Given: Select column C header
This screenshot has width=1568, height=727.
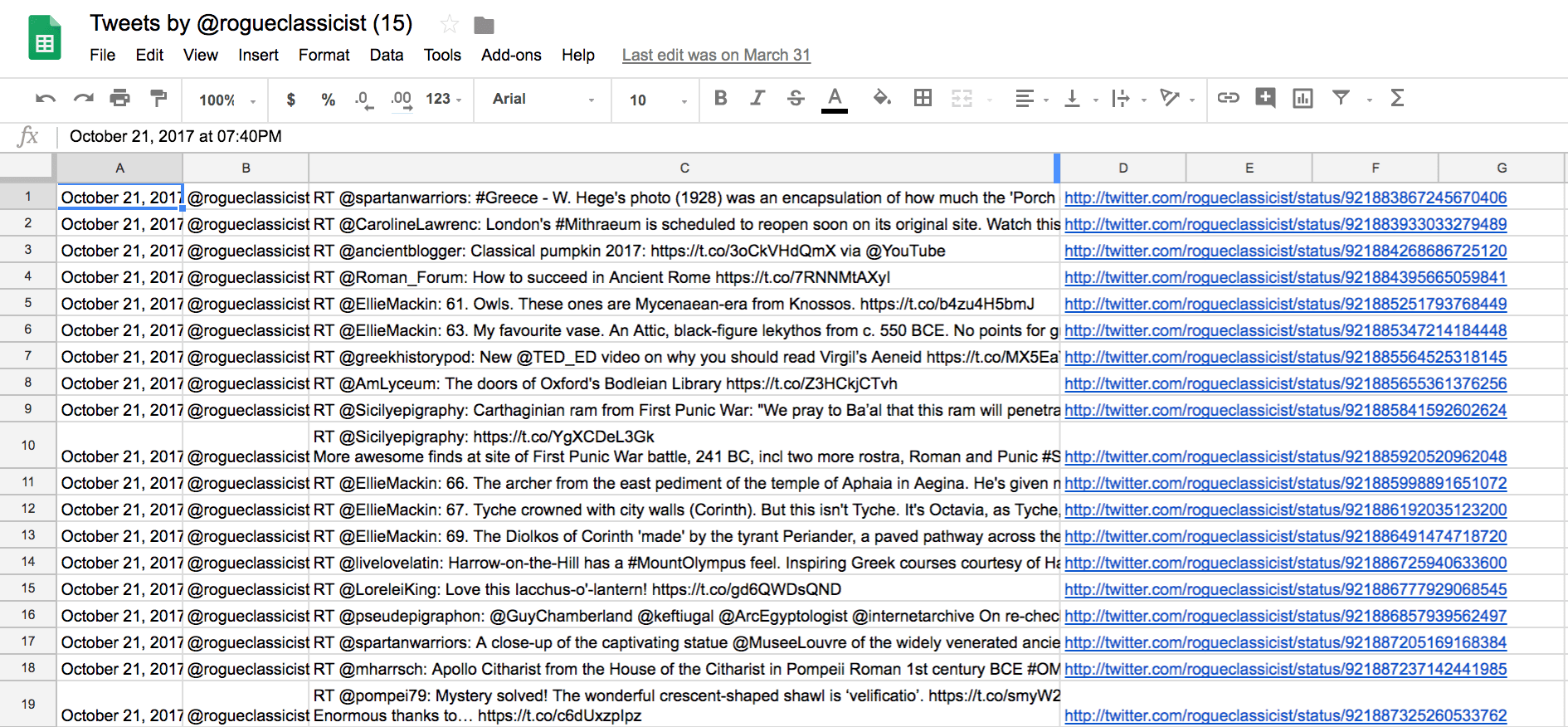Looking at the screenshot, I should [684, 168].
